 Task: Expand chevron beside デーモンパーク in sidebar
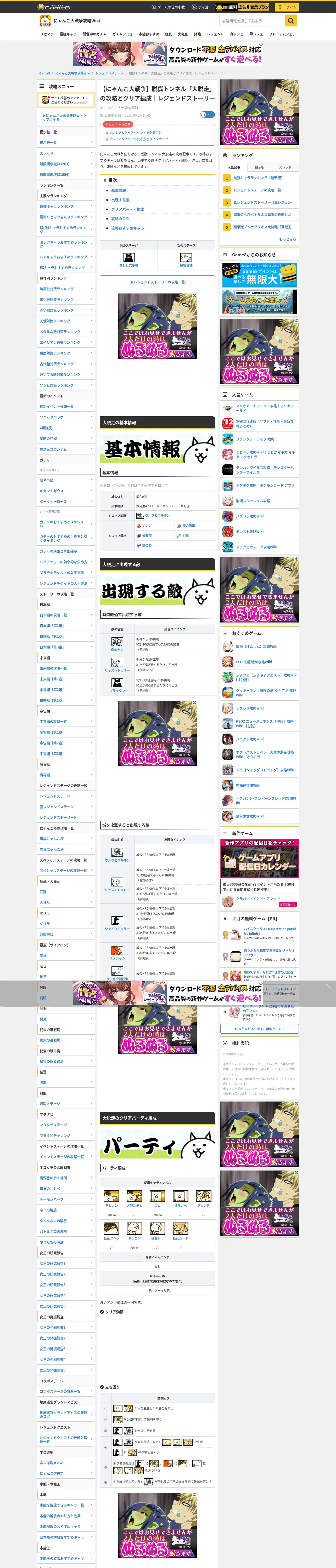click(x=92, y=1199)
